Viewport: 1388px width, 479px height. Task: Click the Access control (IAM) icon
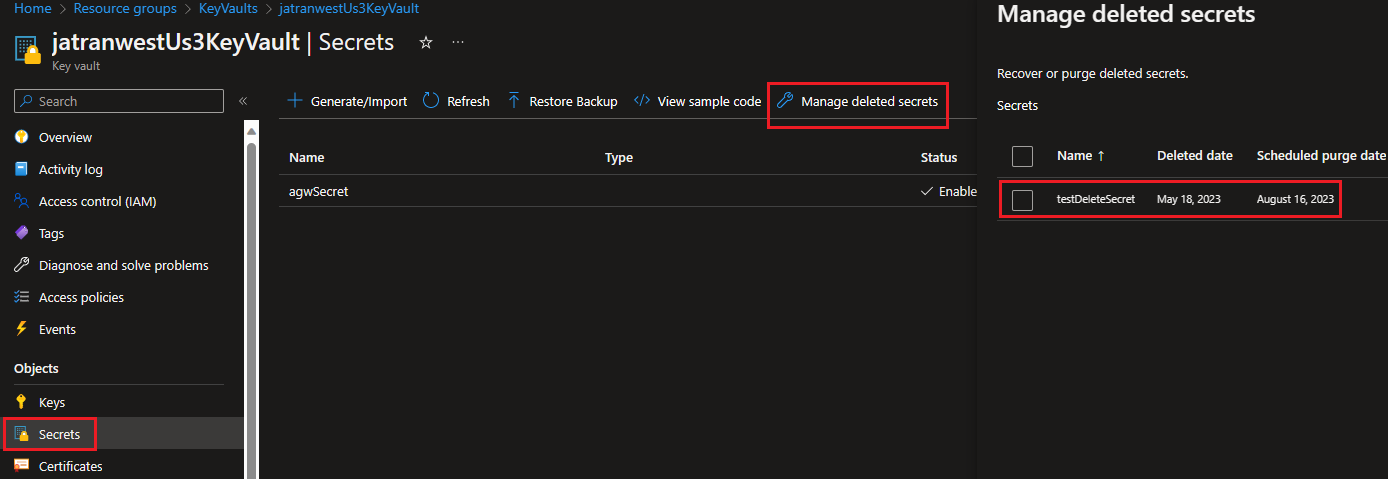click(21, 201)
